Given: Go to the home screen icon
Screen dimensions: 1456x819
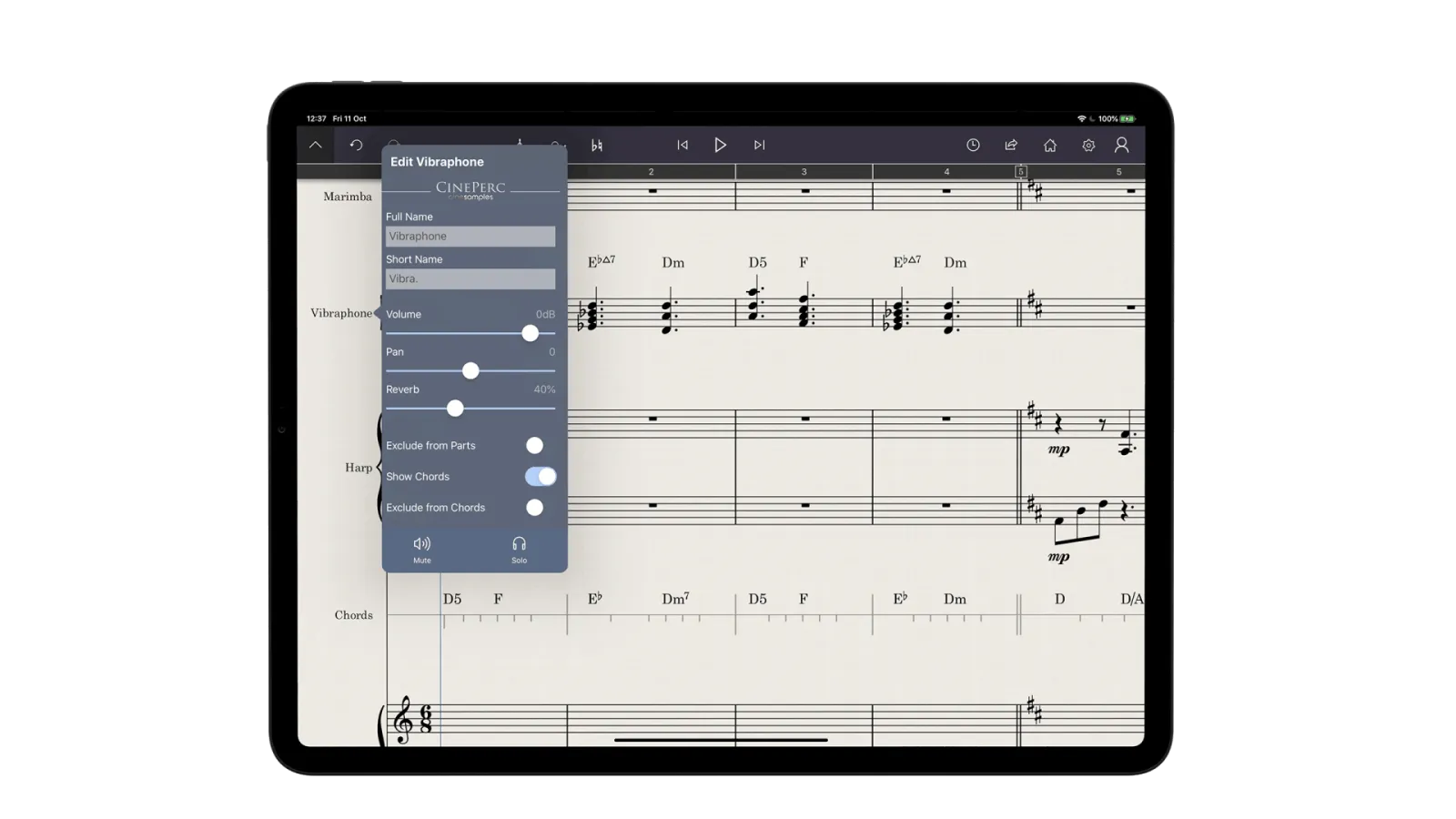Looking at the screenshot, I should [x=1050, y=145].
